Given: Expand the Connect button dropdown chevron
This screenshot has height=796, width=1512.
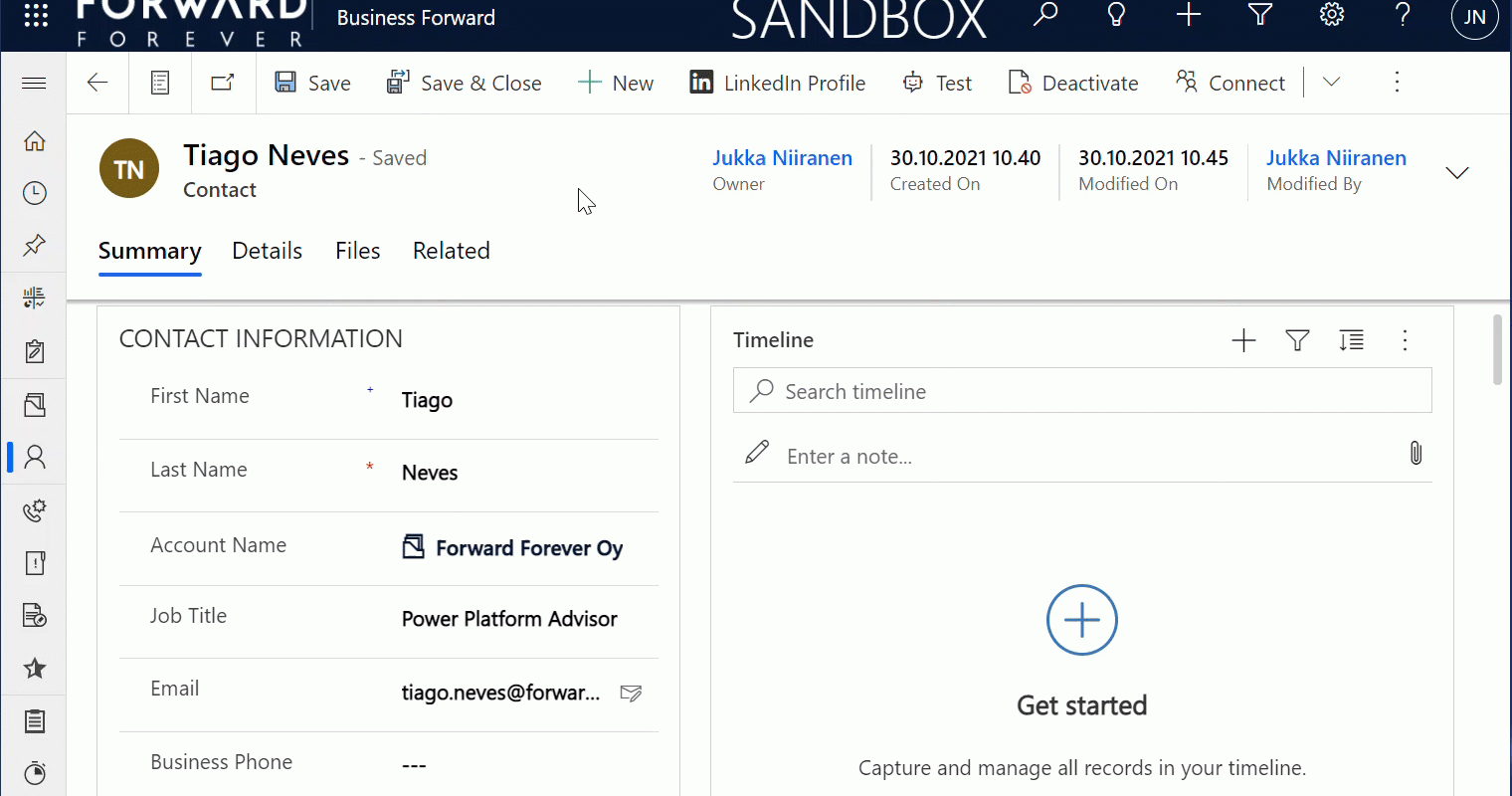Looking at the screenshot, I should click(x=1331, y=82).
